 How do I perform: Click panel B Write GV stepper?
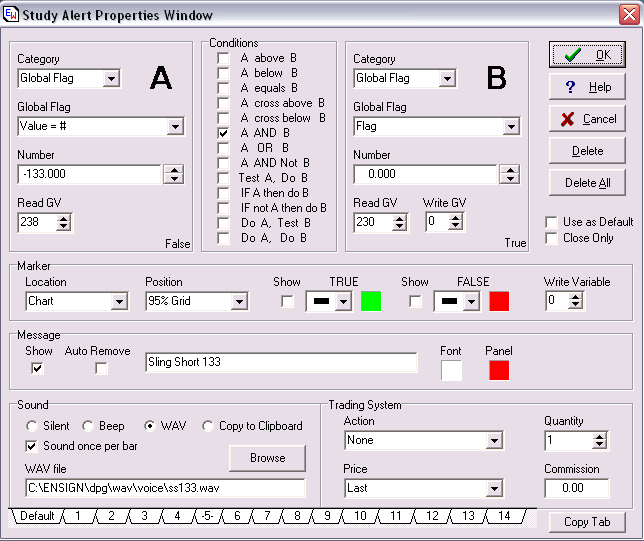[x=455, y=222]
